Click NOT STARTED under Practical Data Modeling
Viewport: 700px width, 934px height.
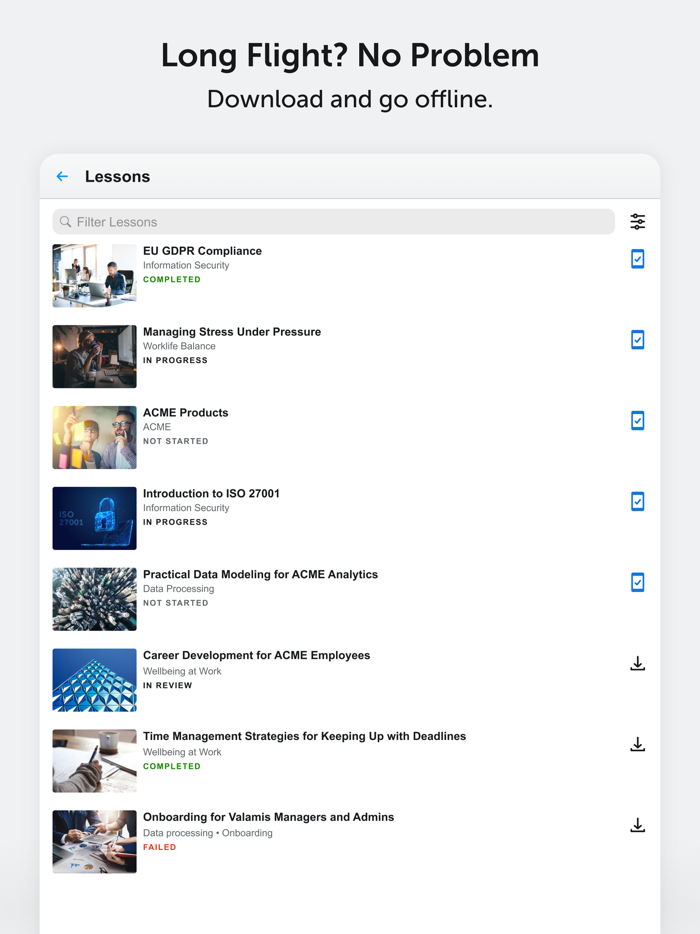point(176,603)
